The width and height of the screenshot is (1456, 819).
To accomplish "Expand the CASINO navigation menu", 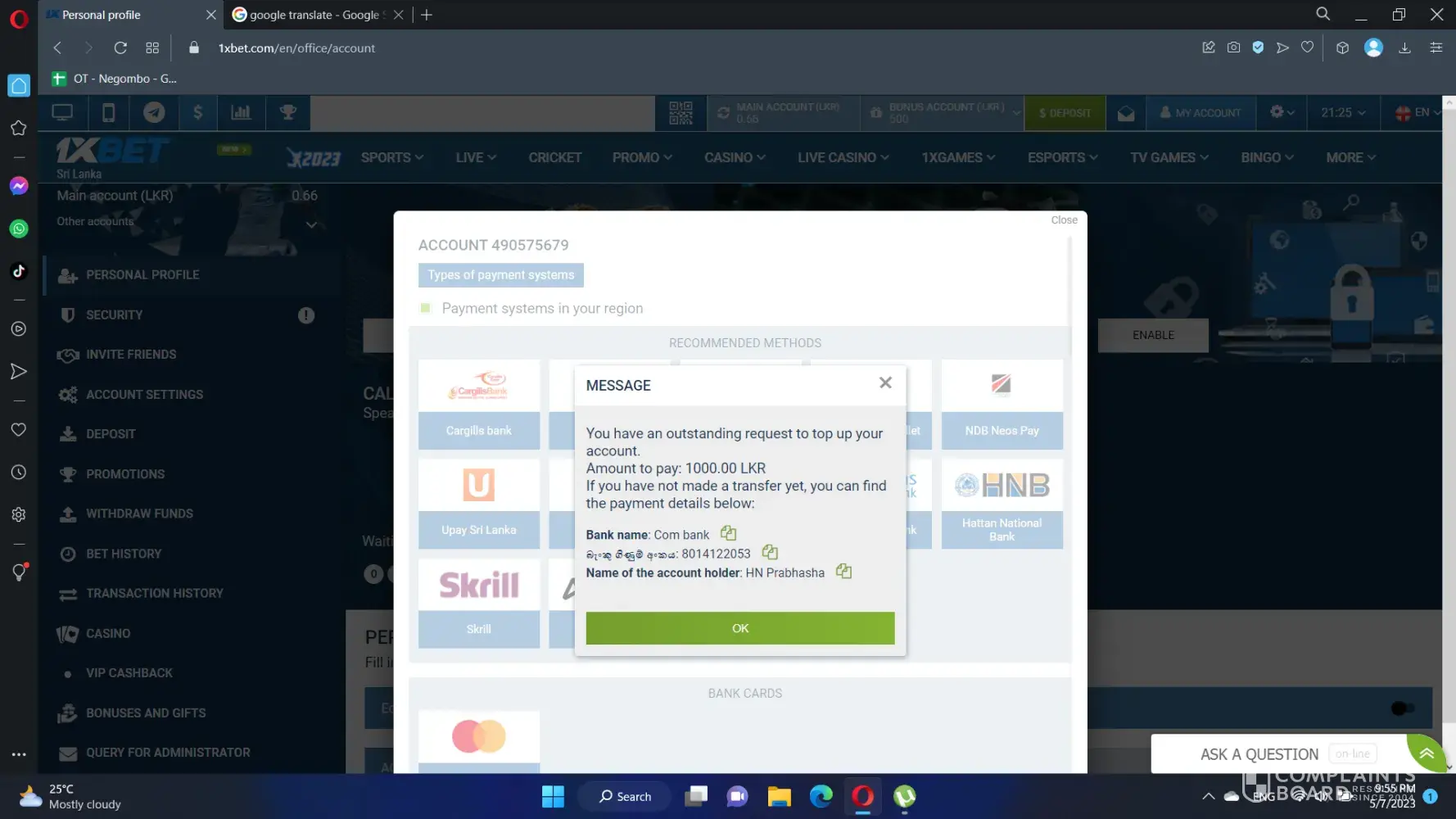I will (735, 157).
